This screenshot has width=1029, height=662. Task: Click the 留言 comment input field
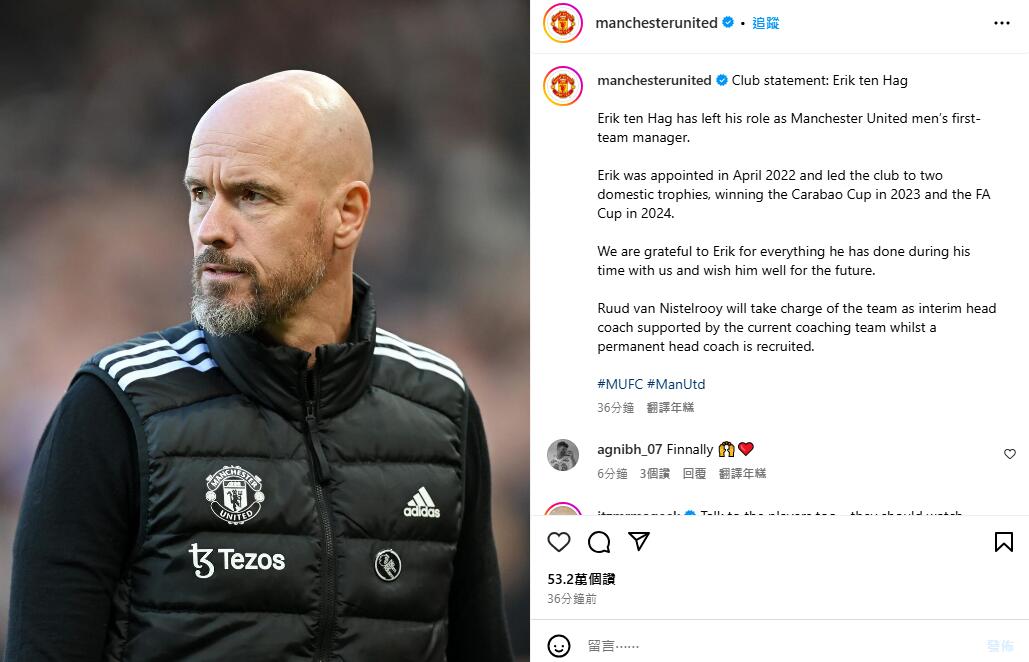coord(781,646)
